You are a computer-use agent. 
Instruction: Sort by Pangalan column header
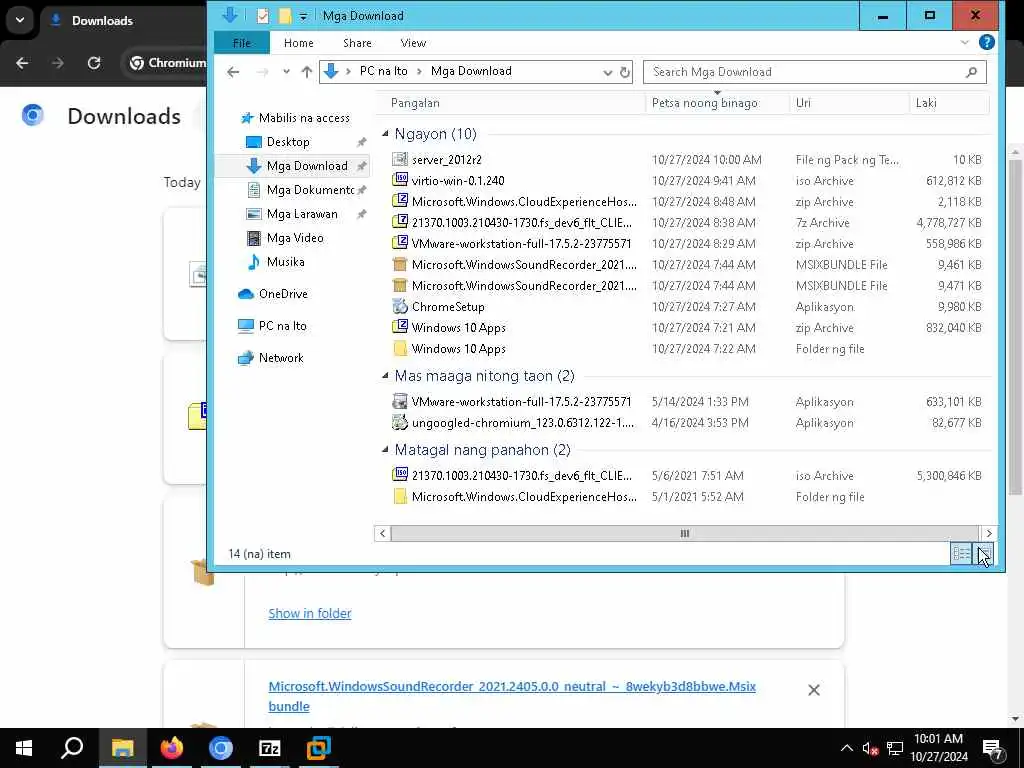coord(511,103)
